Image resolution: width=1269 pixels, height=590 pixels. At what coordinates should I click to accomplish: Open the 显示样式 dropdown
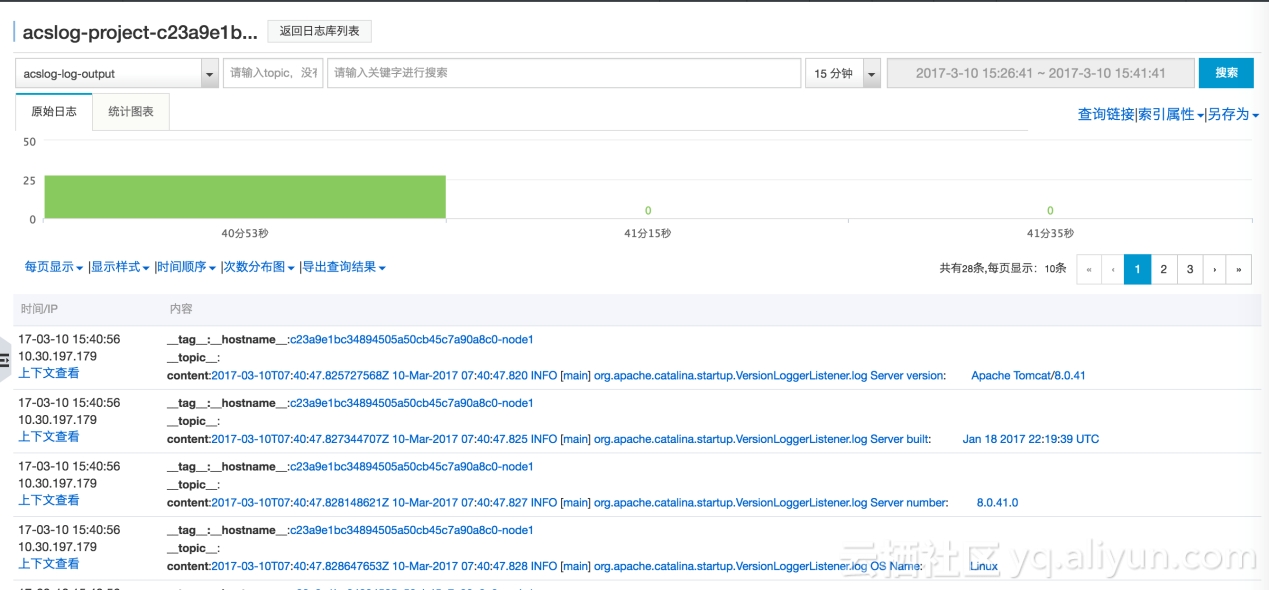pos(120,267)
